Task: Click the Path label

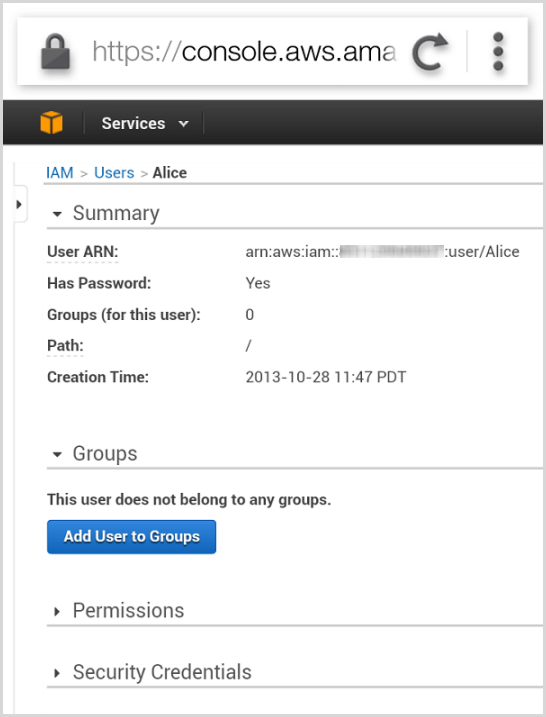Action: (65, 346)
